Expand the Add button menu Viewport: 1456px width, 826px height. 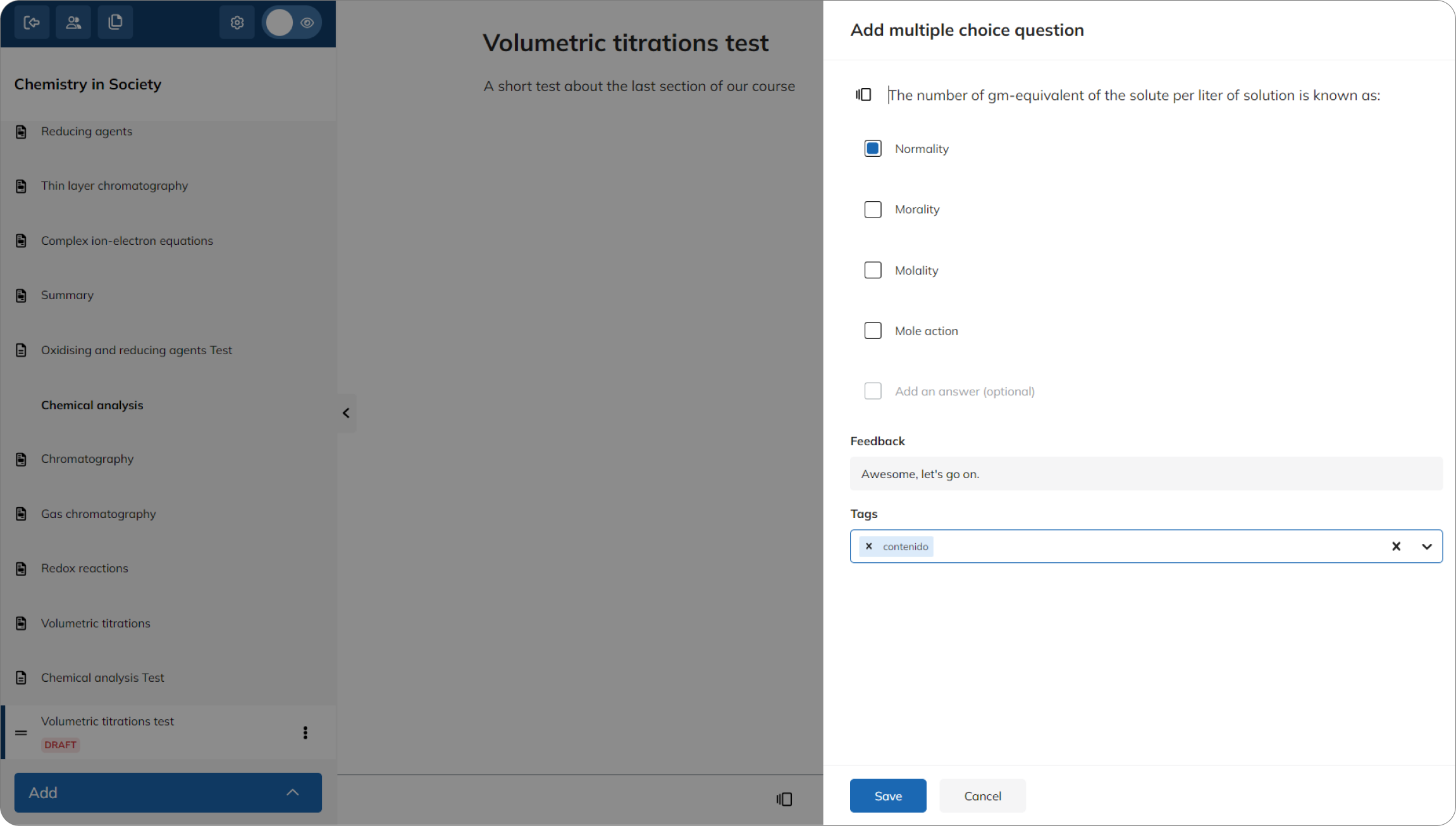(168, 792)
